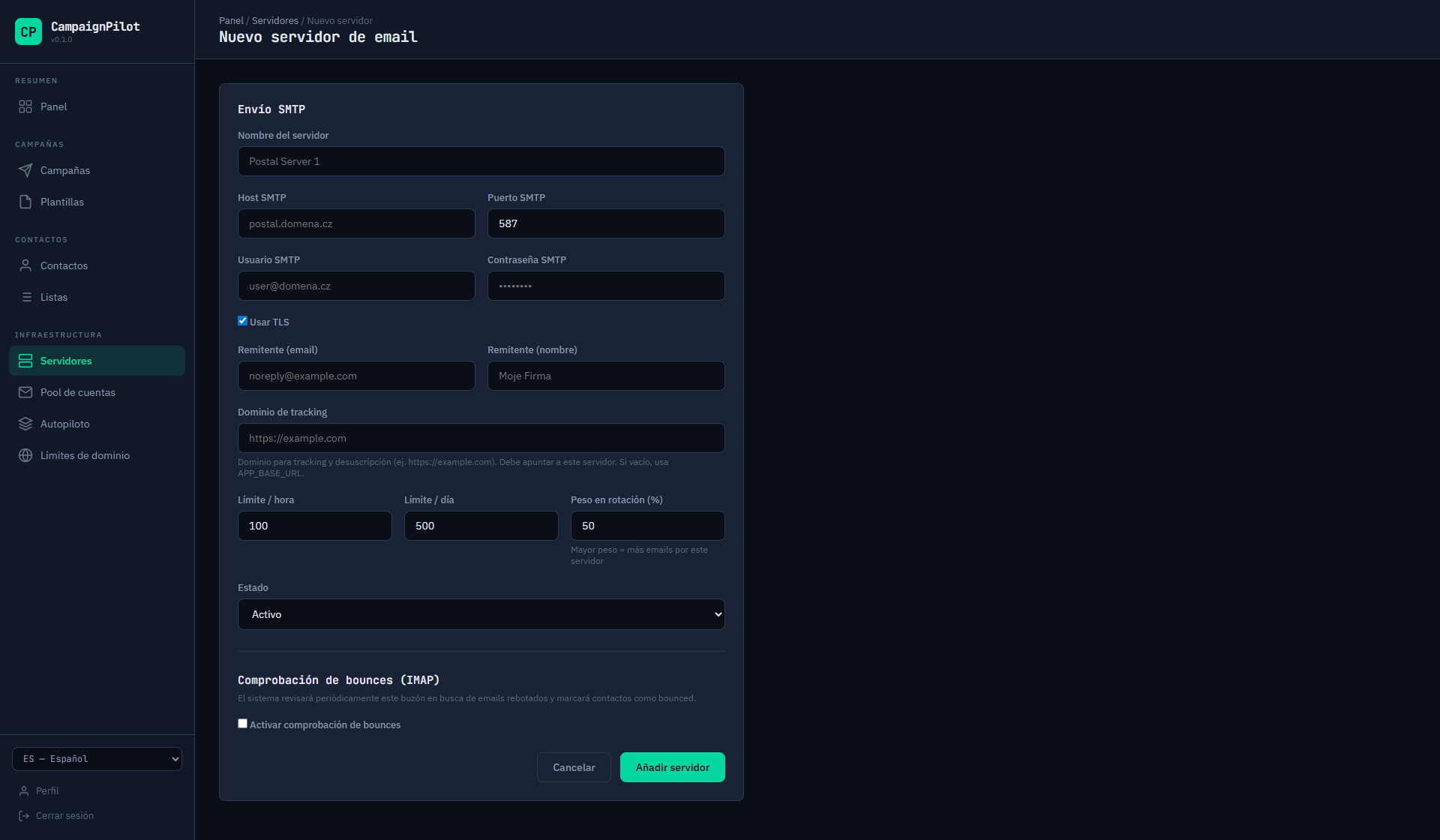
Task: Open the Perfil link
Action: point(47,790)
